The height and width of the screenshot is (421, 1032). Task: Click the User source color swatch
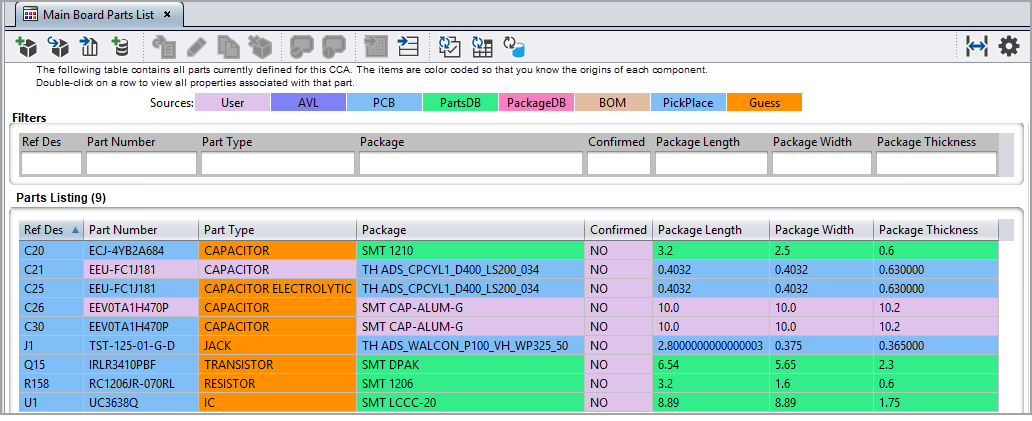point(232,103)
